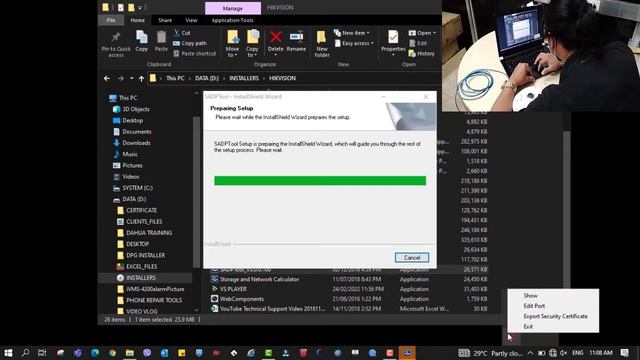The height and width of the screenshot is (360, 640).
Task: Click the Task View taskbar icon
Action: pyautogui.click(x=42, y=353)
